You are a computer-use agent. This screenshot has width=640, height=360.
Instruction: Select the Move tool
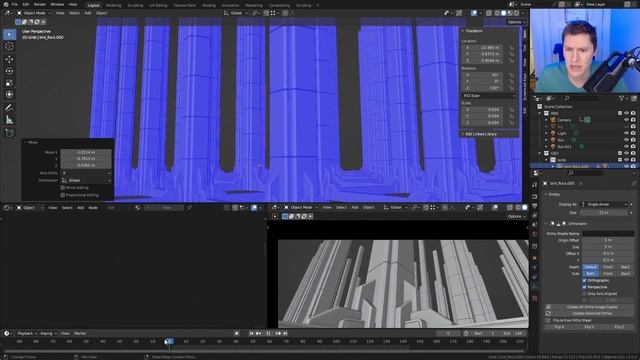pyautogui.click(x=9, y=59)
